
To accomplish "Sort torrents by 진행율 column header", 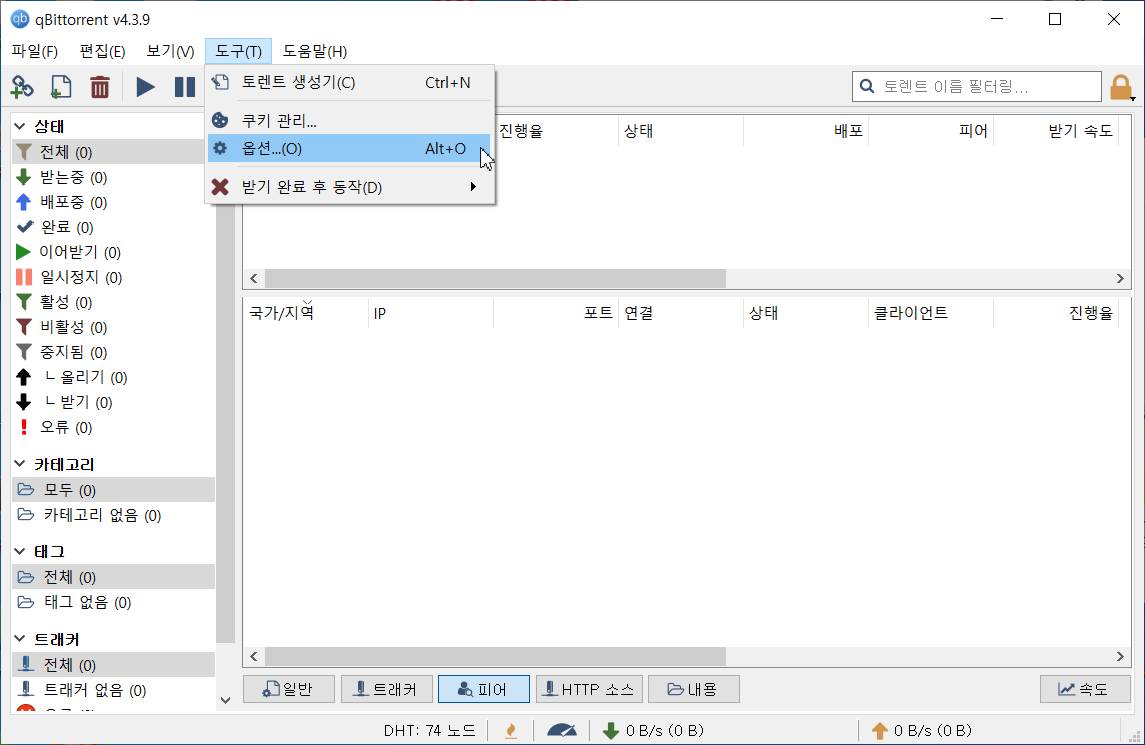I will click(556, 131).
